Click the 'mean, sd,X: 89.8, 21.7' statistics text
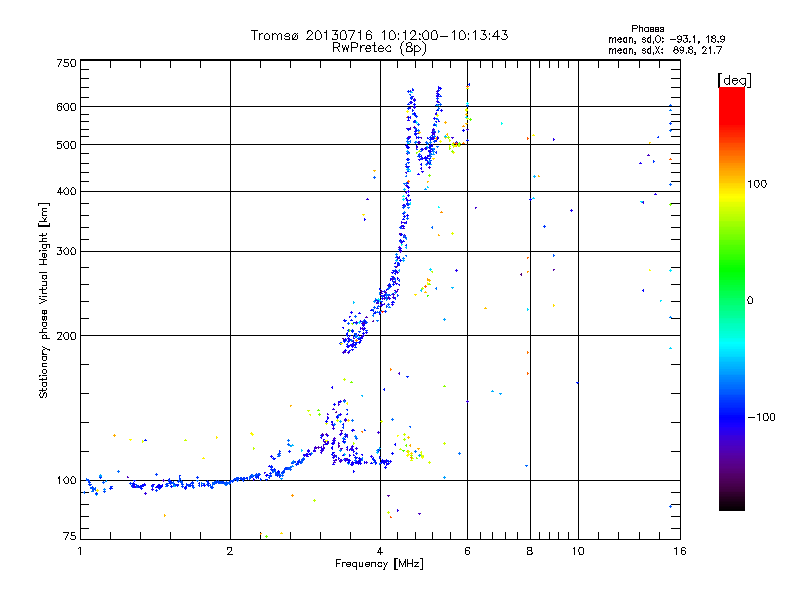Screen dimensions: 800x600 pyautogui.click(x=665, y=50)
